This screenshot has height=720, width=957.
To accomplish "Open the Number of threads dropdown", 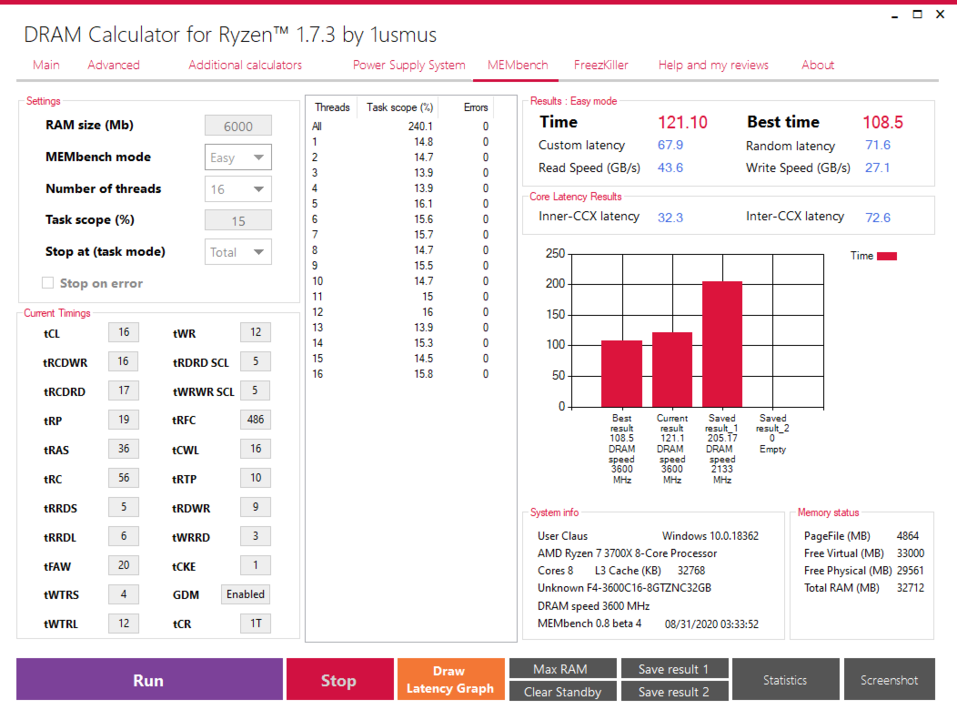I will (238, 189).
